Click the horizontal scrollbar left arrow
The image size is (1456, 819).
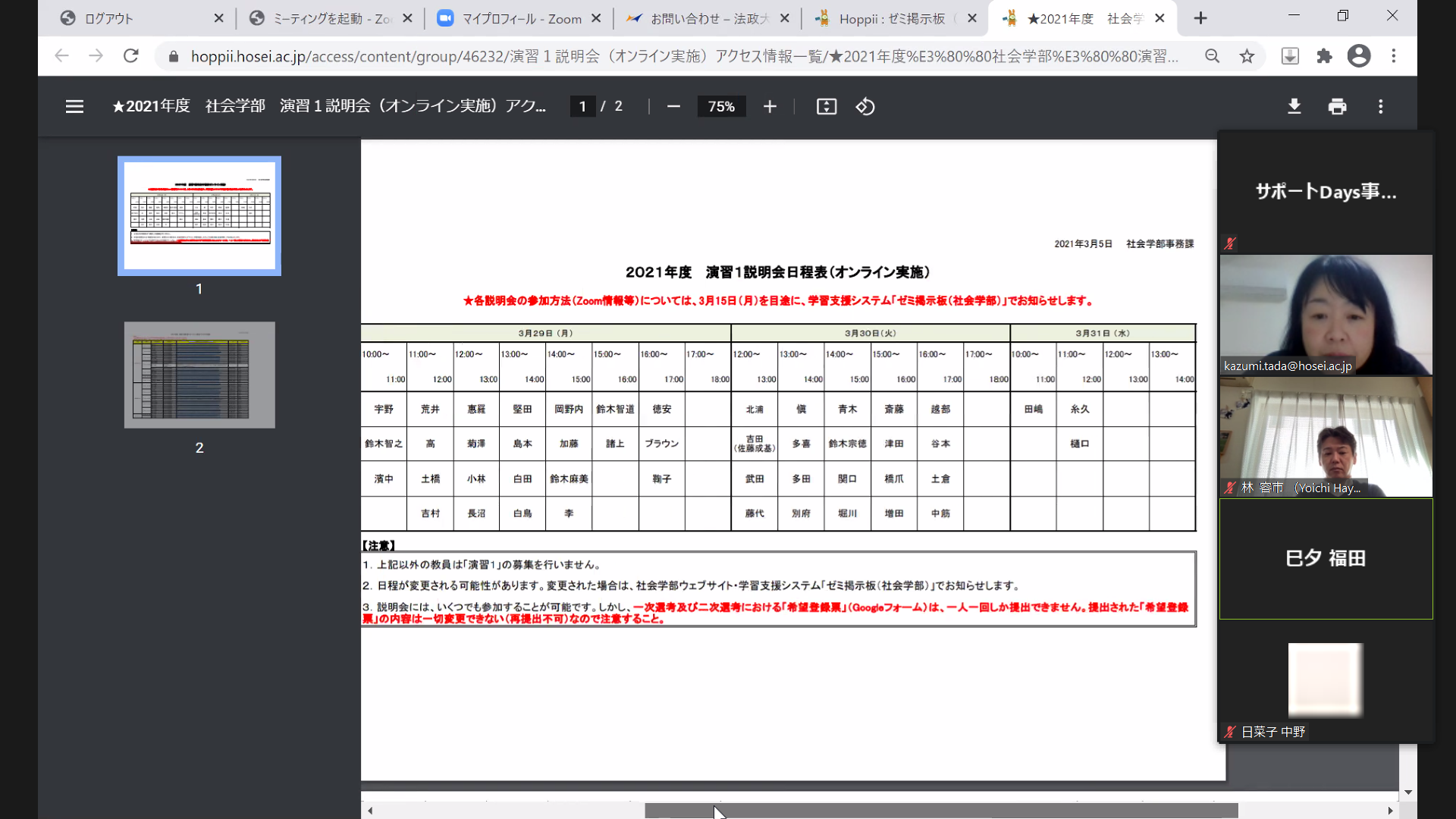(370, 811)
